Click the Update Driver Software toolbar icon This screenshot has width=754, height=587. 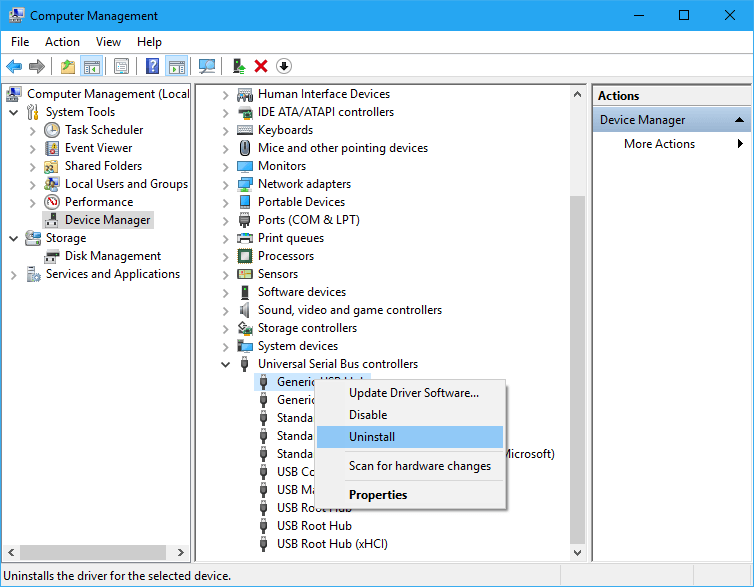pos(239,66)
